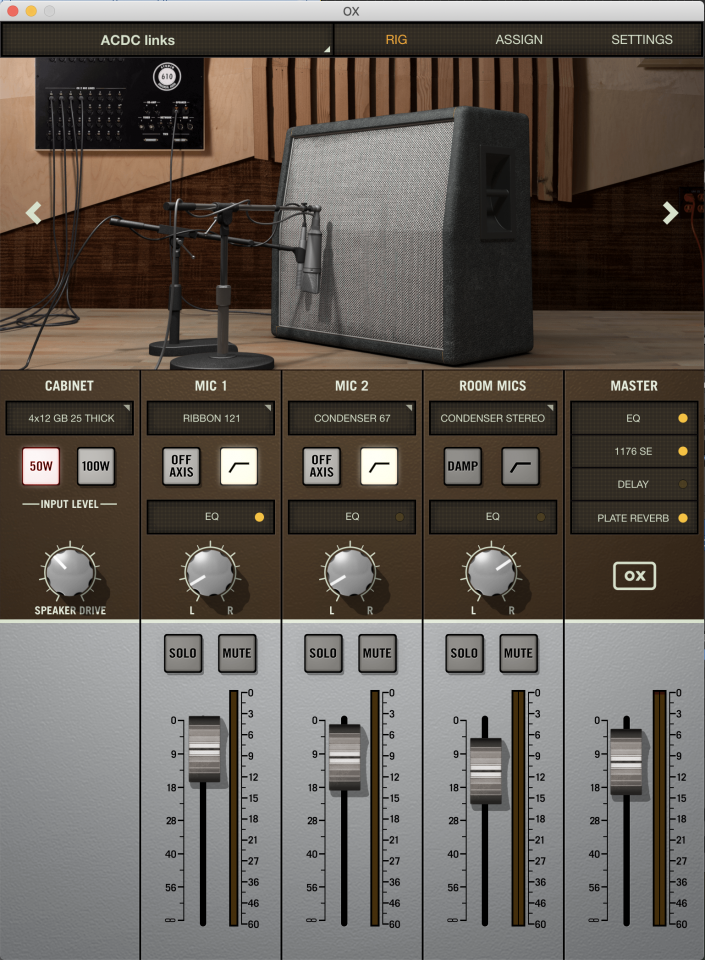The height and width of the screenshot is (960, 705).
Task: Toggle Mic 2 low-cut filter icon
Action: [379, 467]
